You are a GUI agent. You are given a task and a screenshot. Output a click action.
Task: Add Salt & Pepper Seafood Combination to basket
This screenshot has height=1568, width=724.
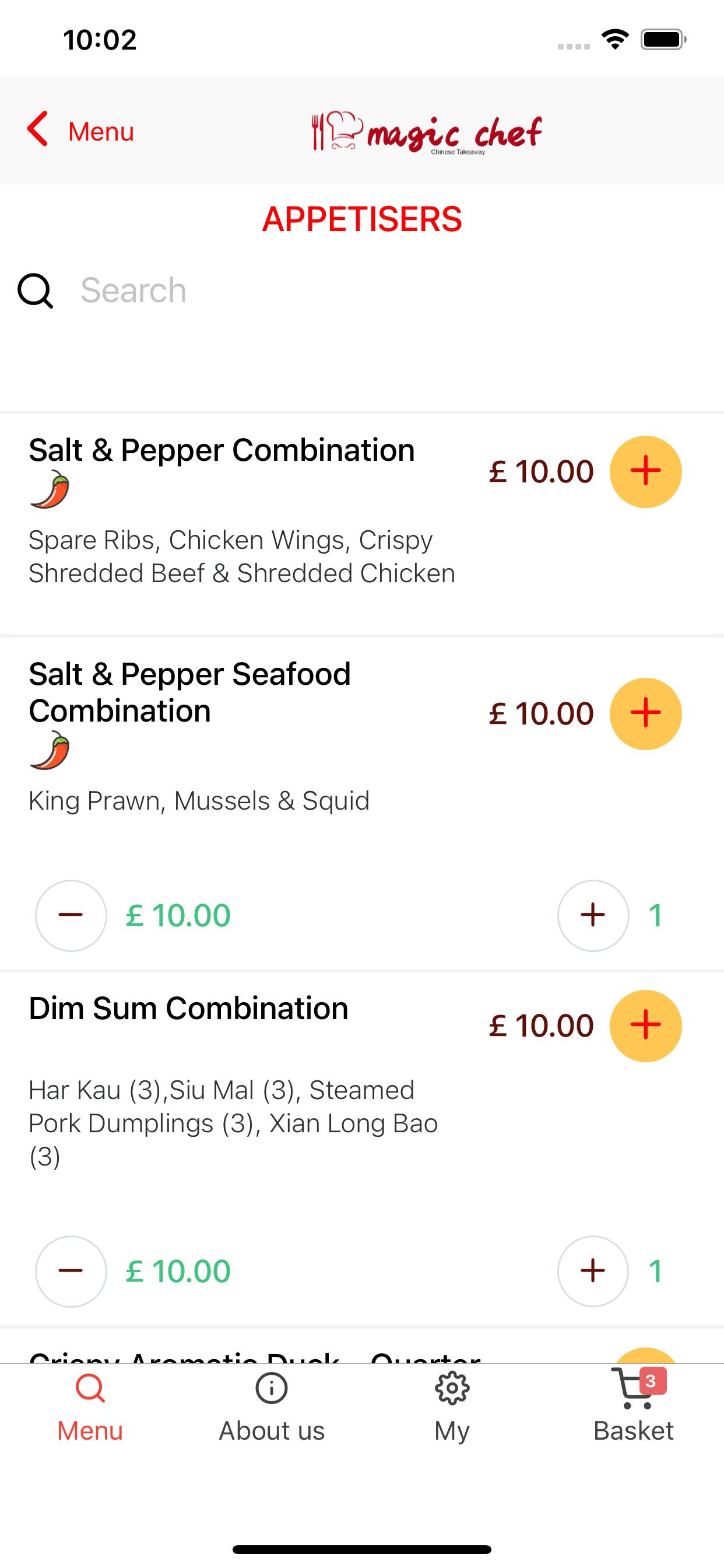pos(645,713)
